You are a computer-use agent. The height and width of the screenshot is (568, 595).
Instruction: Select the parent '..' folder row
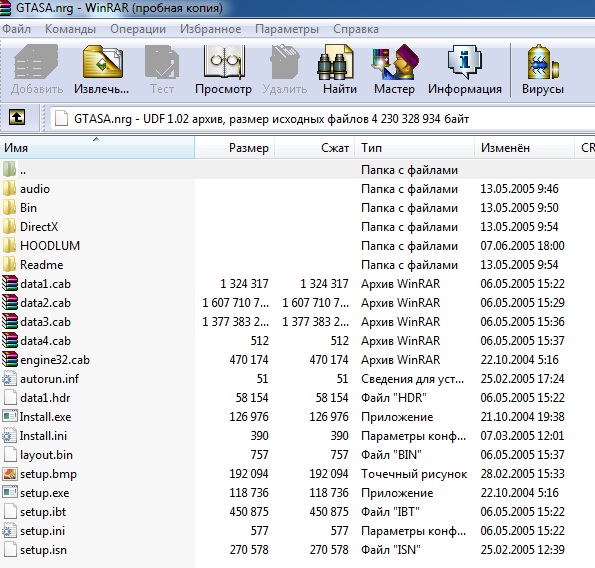[x=298, y=170]
